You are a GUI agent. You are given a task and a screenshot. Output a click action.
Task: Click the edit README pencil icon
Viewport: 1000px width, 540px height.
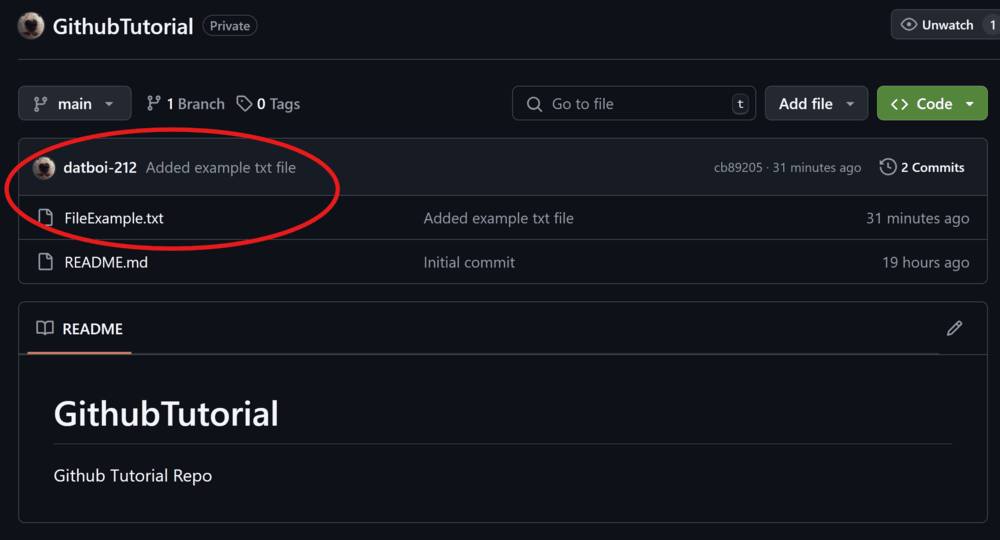click(x=954, y=328)
